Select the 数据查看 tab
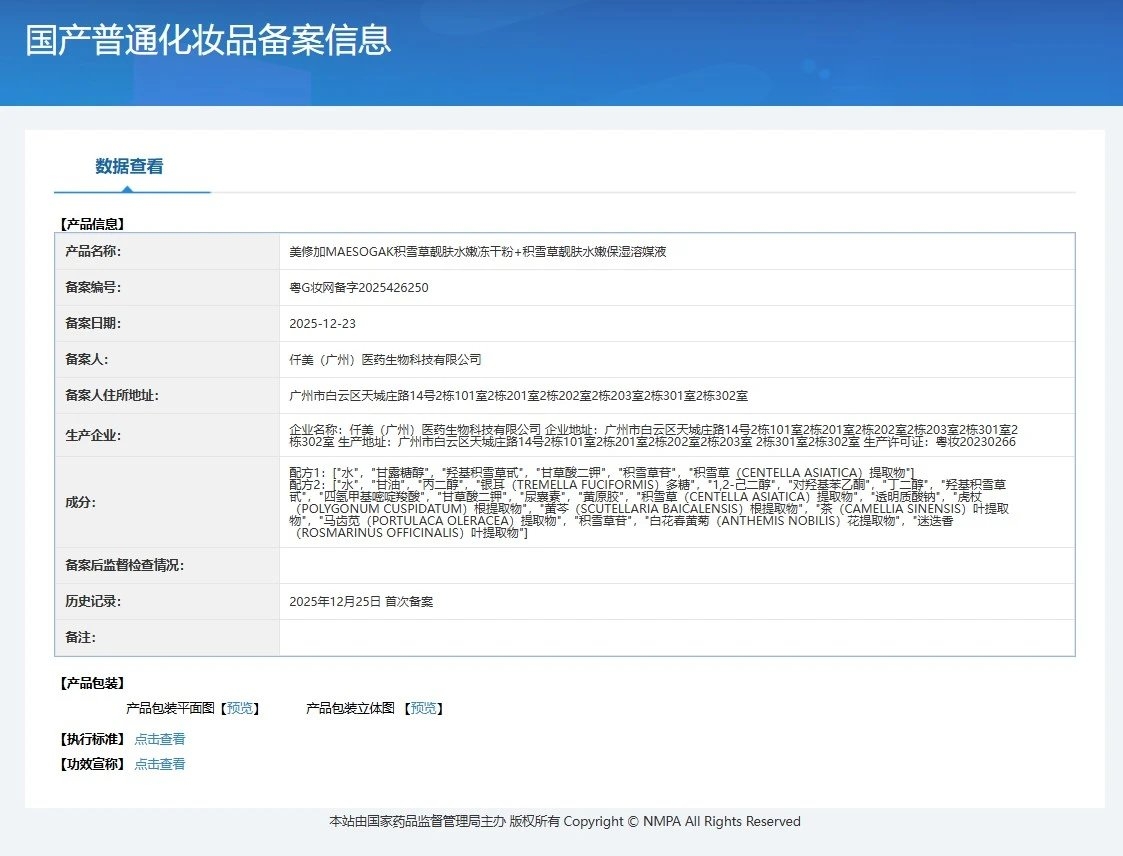The height and width of the screenshot is (856, 1123). coord(130,167)
